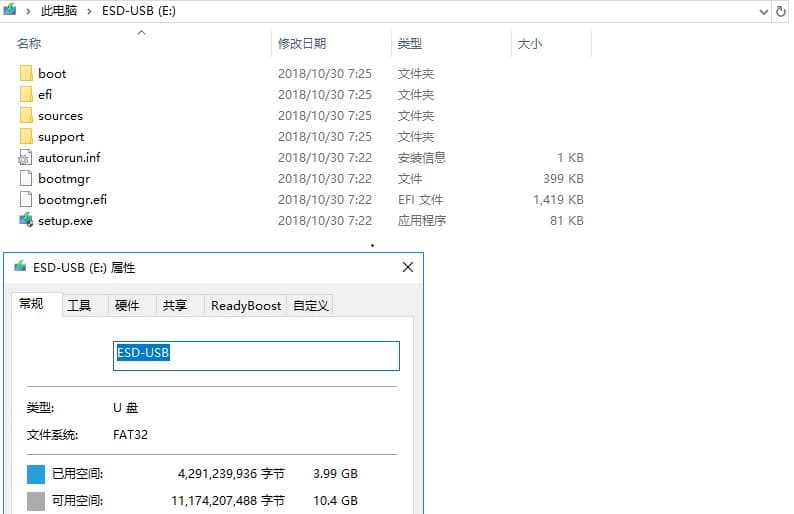
Task: Click the gray 可用空间 color swatch
Action: tap(36, 501)
